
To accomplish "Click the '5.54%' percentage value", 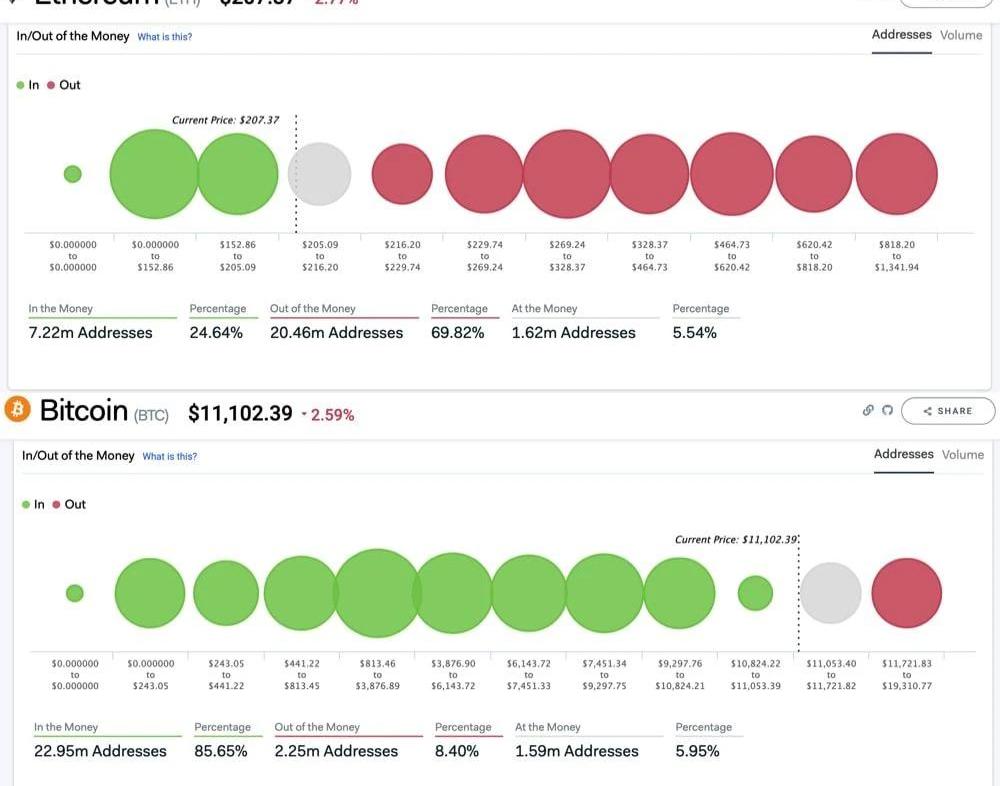I will coord(695,332).
